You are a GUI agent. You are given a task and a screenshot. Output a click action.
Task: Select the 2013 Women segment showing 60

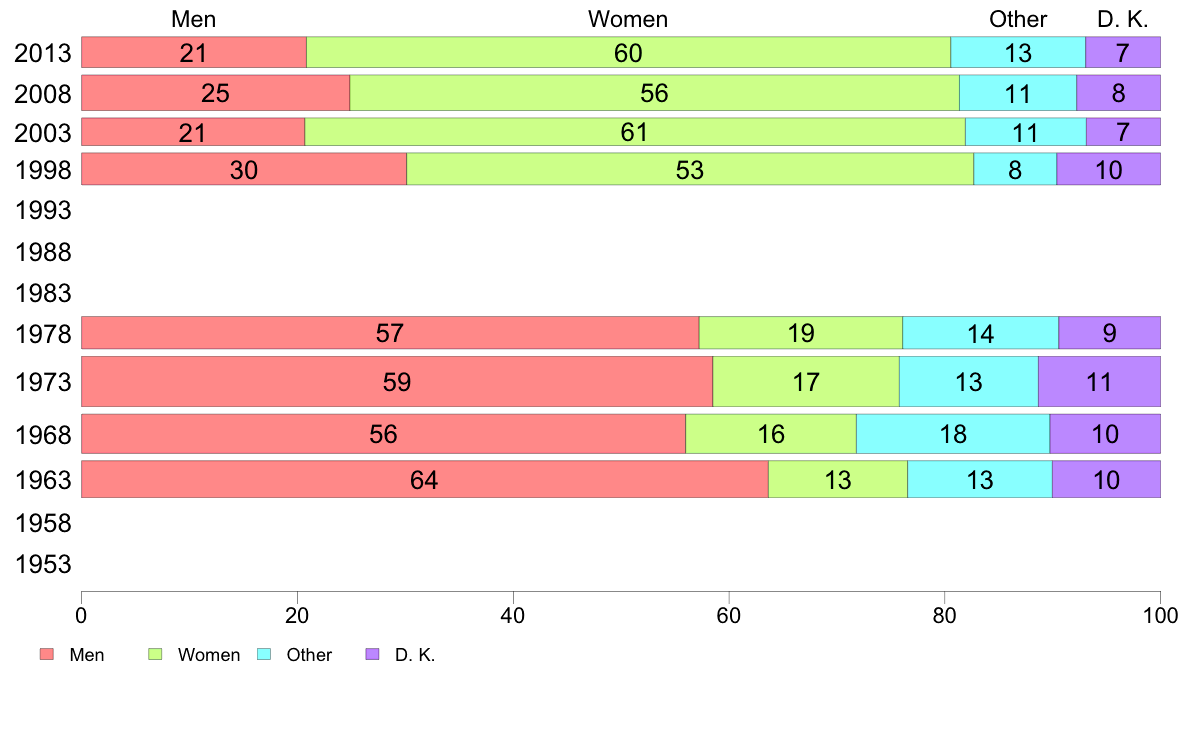click(628, 52)
